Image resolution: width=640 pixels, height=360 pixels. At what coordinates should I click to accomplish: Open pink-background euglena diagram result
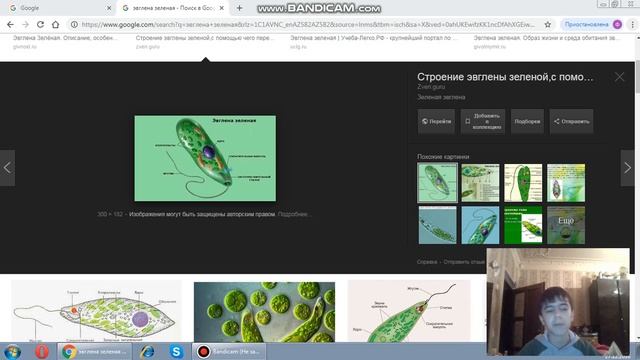409,311
